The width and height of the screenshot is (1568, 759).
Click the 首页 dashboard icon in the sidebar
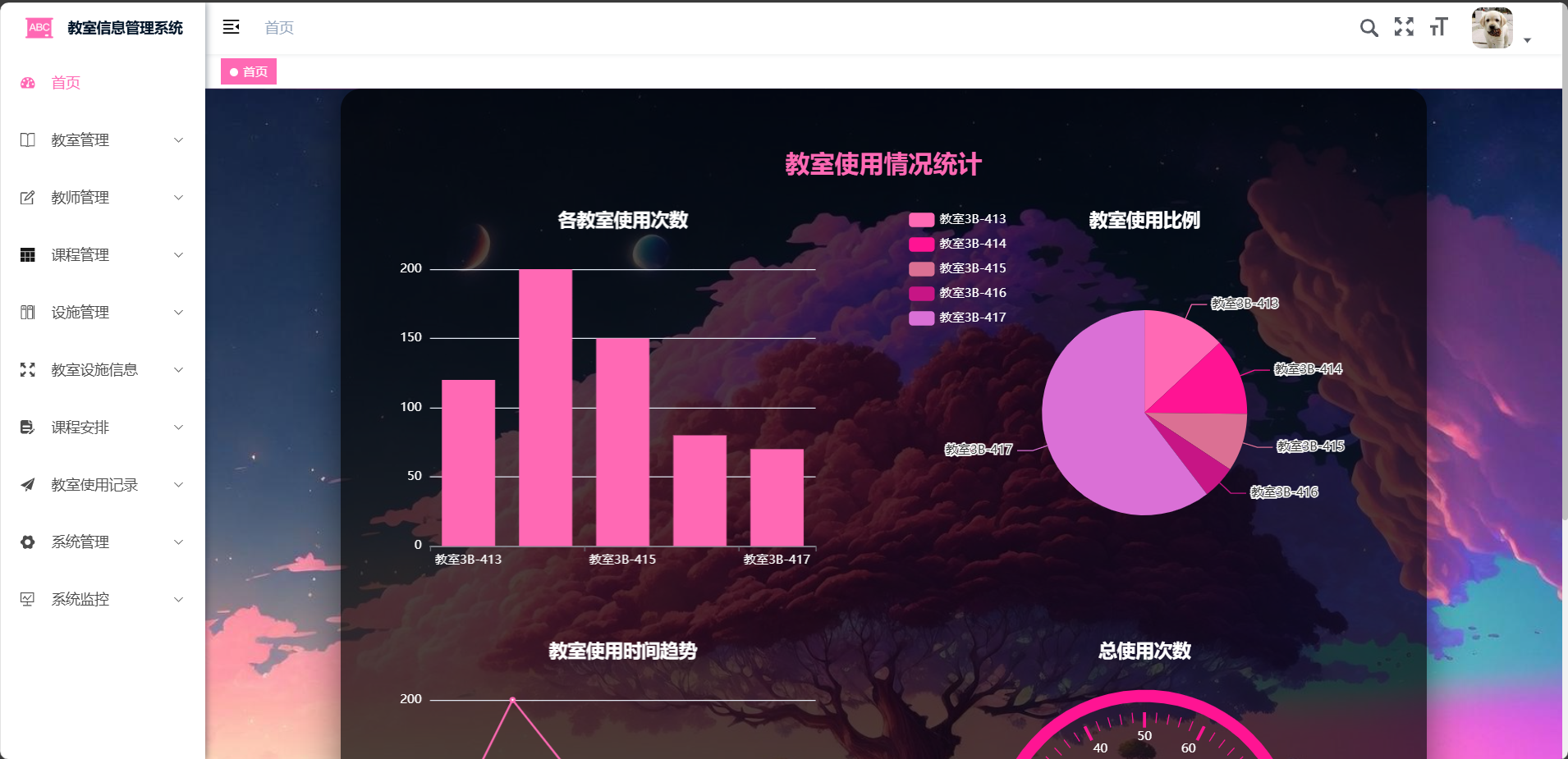28,83
